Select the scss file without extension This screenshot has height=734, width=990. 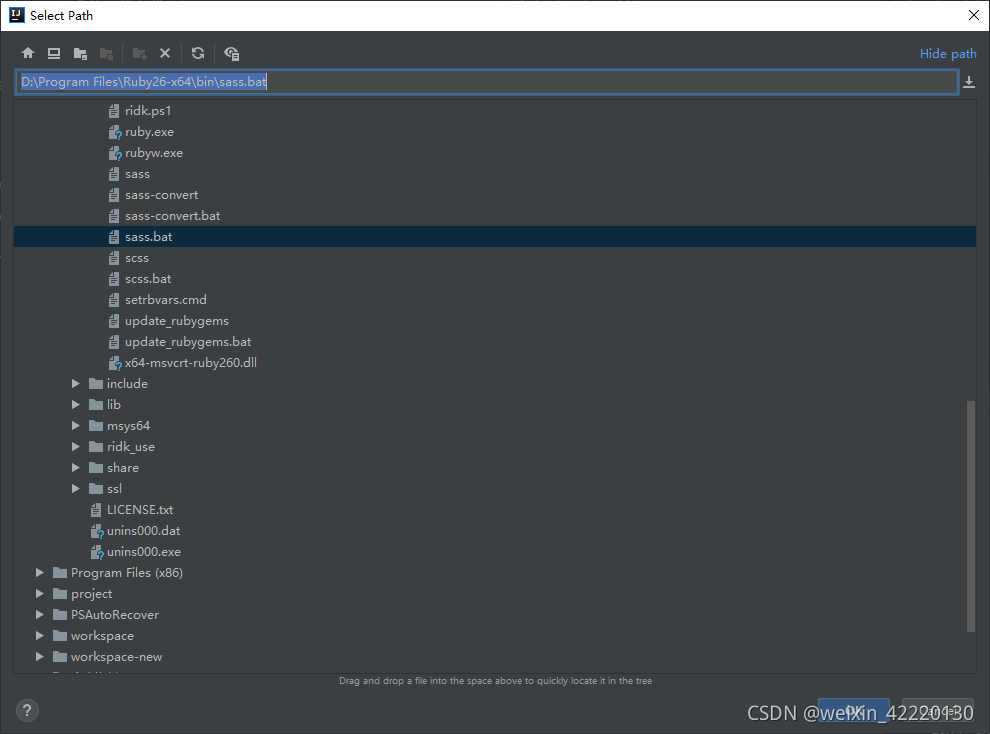pos(136,258)
